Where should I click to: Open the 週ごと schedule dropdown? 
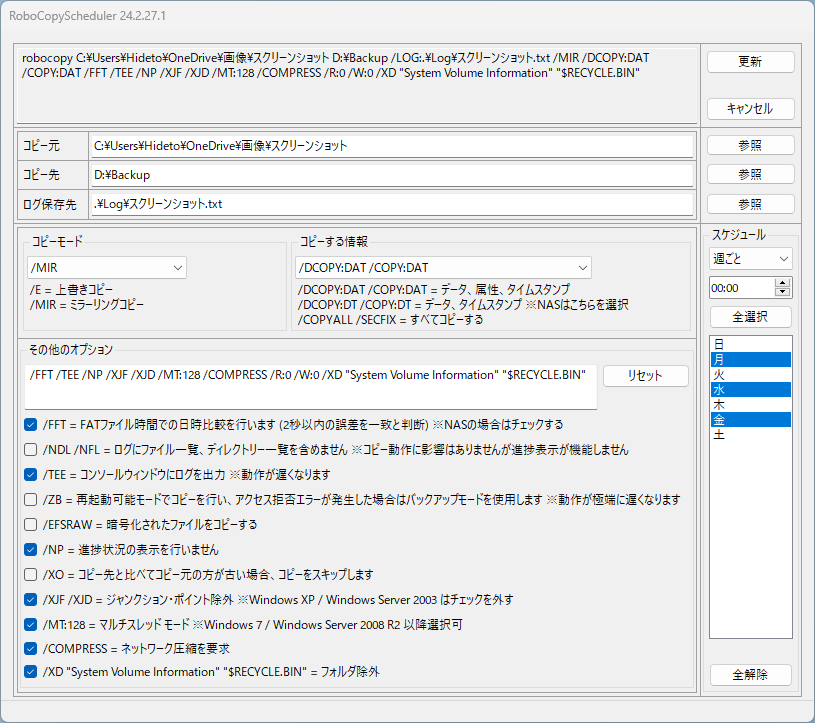(750, 260)
